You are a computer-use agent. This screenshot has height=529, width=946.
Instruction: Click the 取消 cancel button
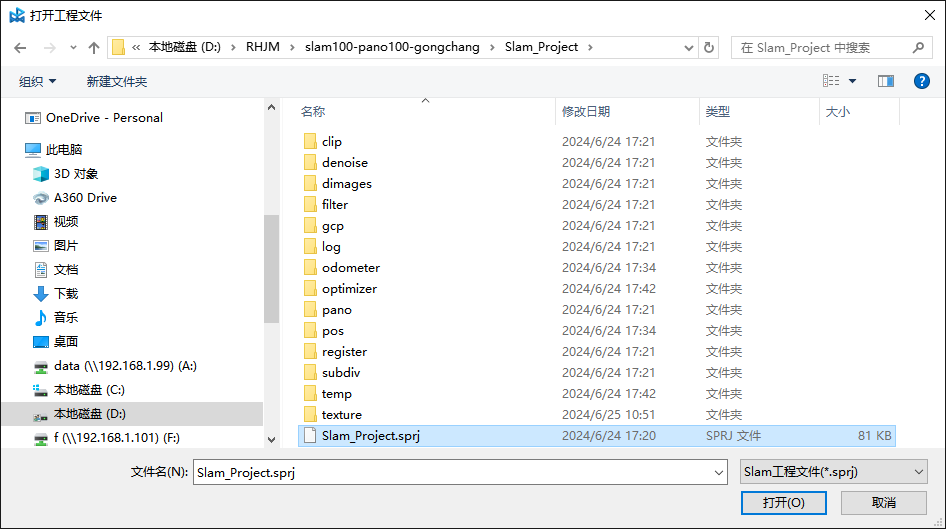pos(883,502)
